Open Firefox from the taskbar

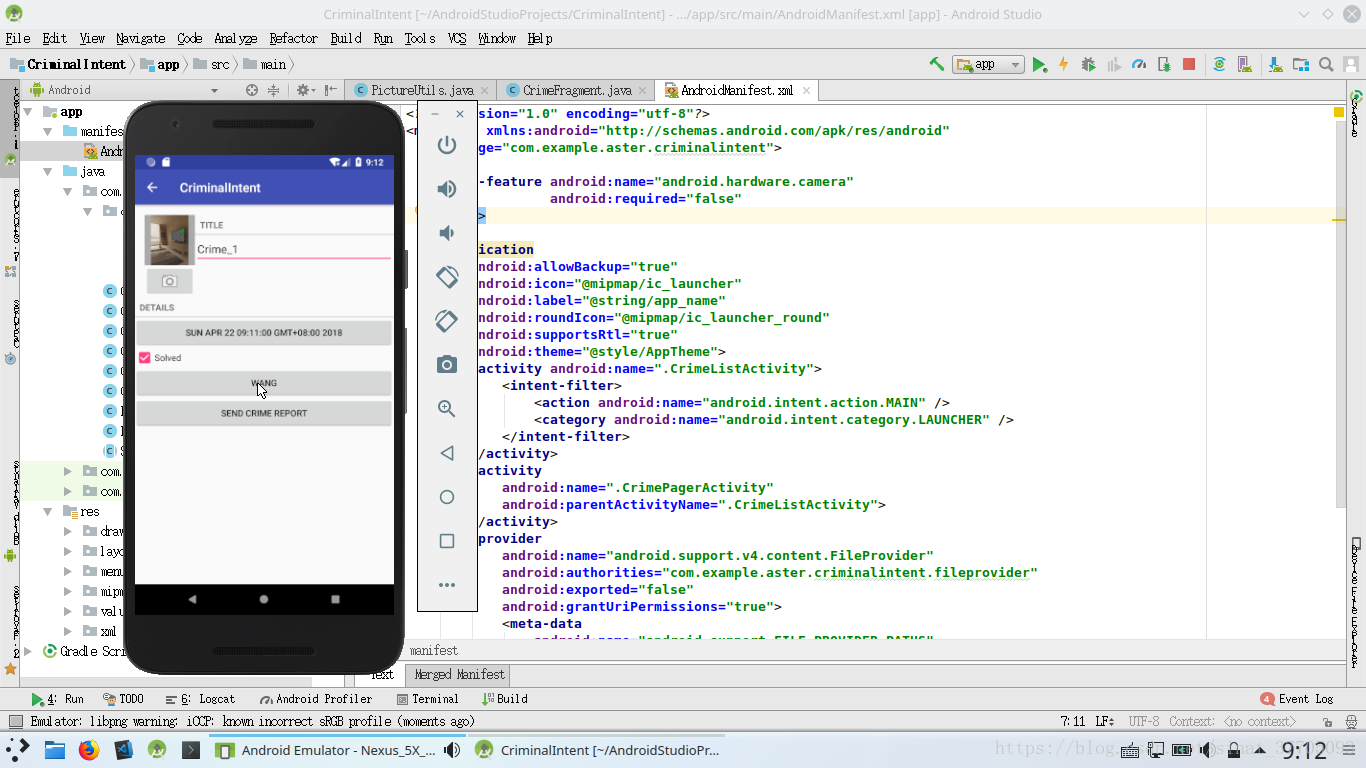tap(89, 750)
